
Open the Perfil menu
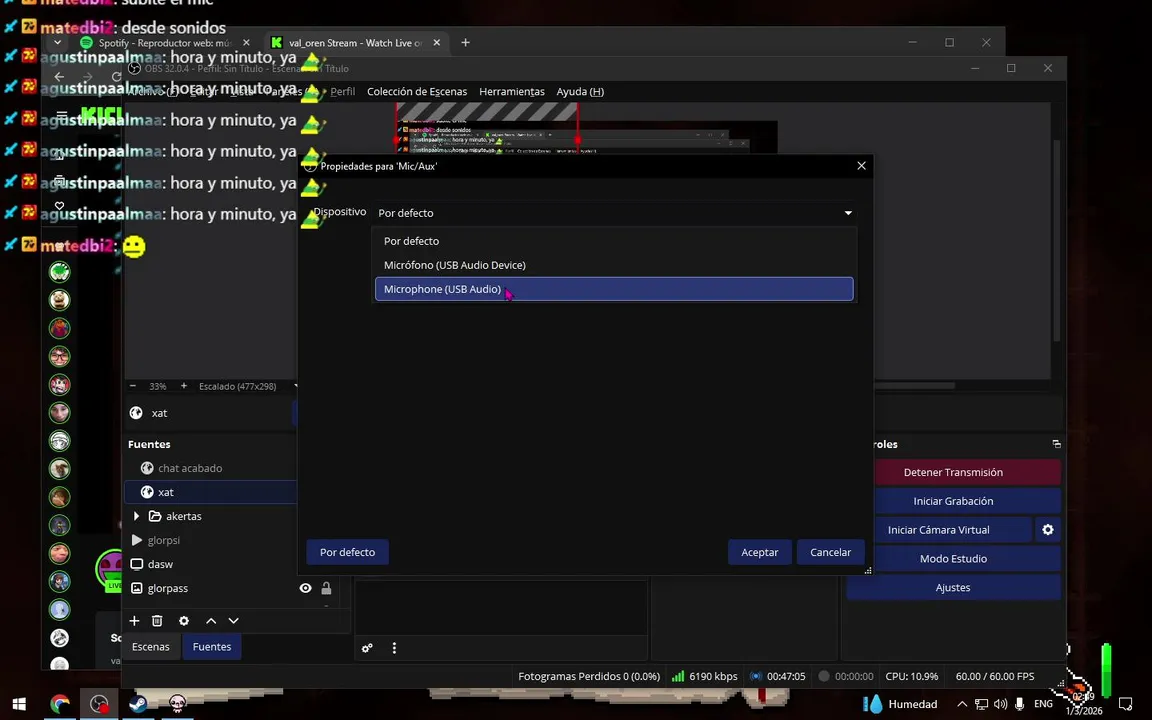[x=342, y=92]
